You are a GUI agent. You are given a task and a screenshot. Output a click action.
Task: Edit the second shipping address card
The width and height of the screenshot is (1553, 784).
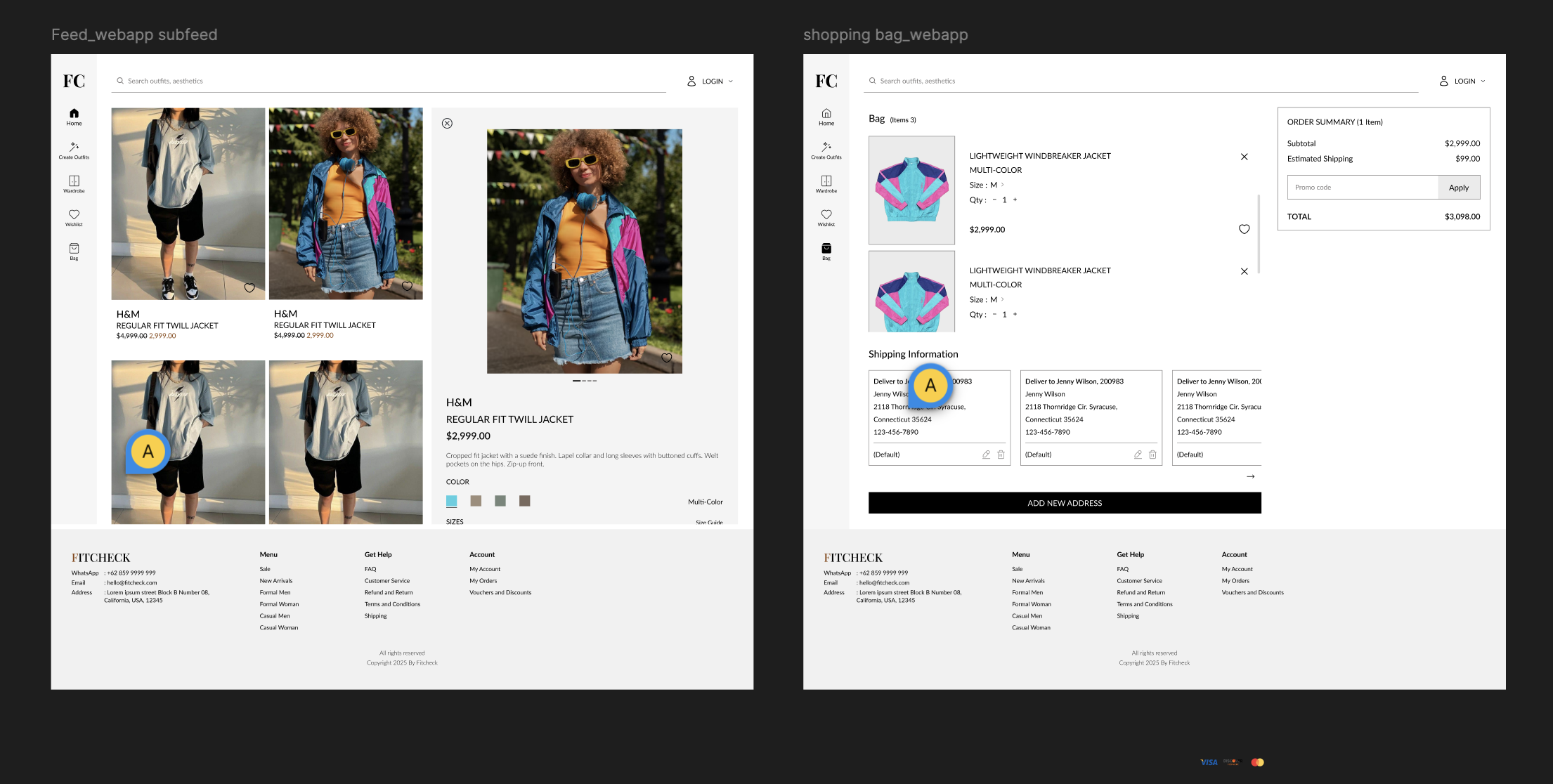1138,455
